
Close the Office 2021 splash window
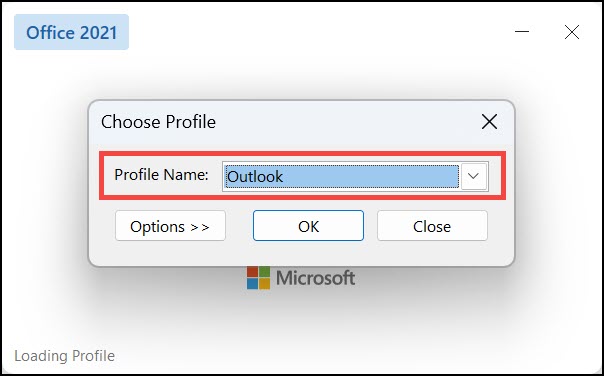[572, 32]
